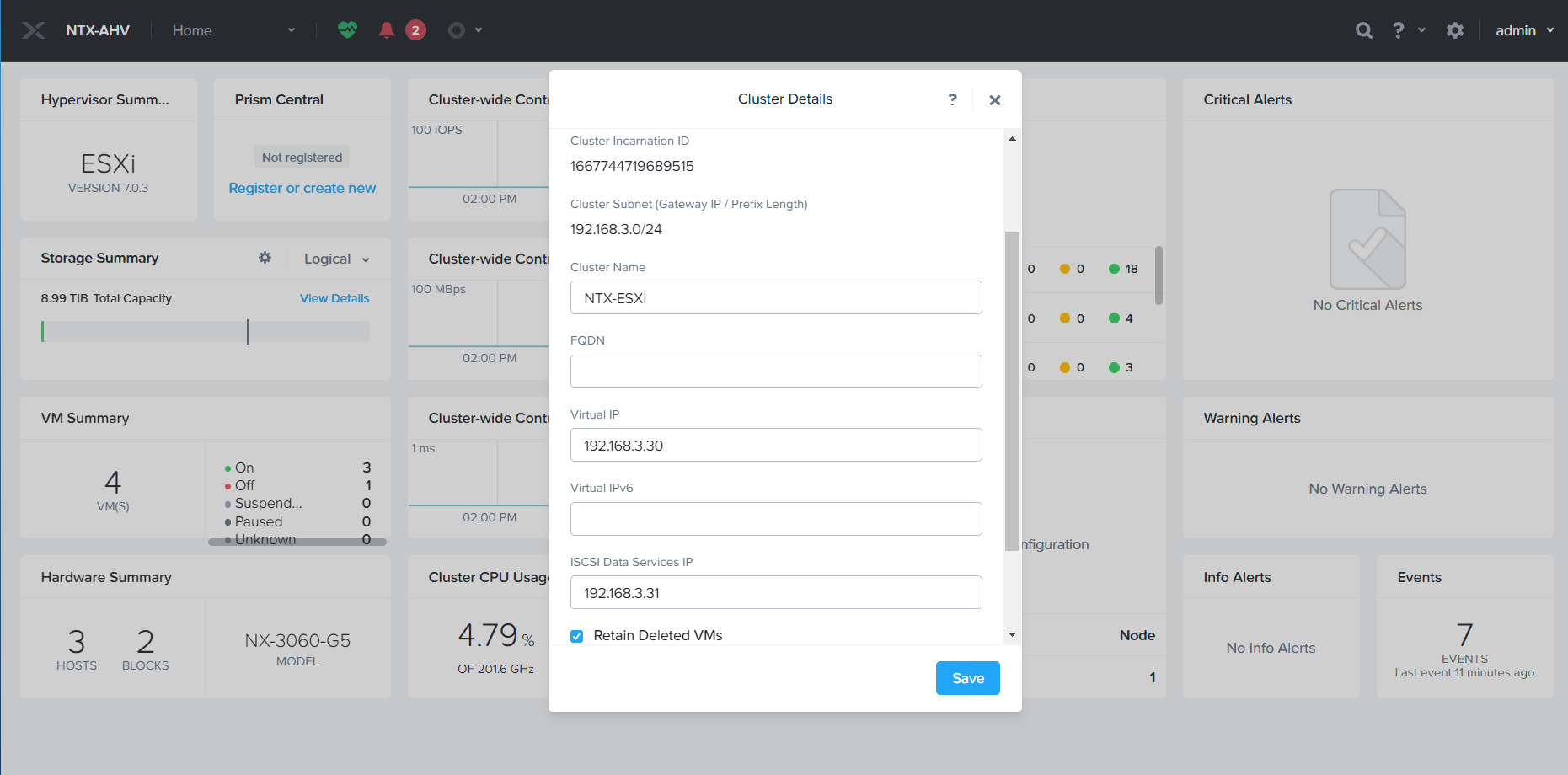
Task: Open the settings gear in top bar
Action: tap(1455, 30)
